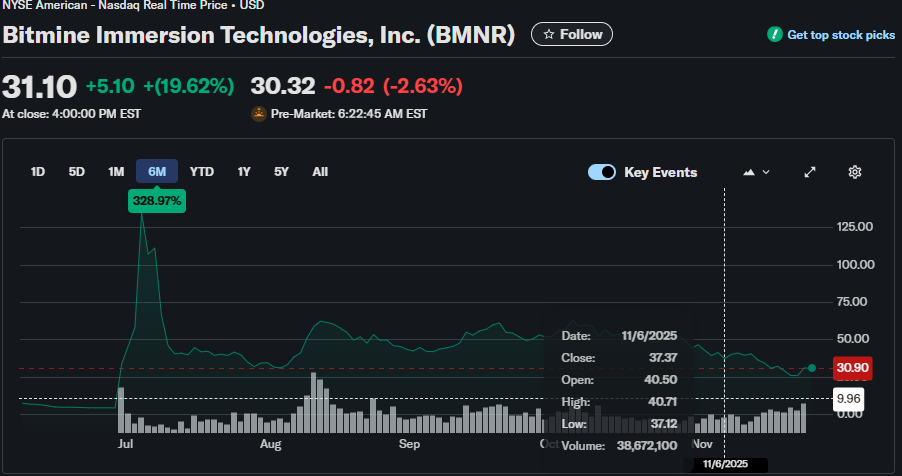Click the tooltip Date value 11/6/2025
Viewport: 902px width, 476px height.
coord(649,336)
